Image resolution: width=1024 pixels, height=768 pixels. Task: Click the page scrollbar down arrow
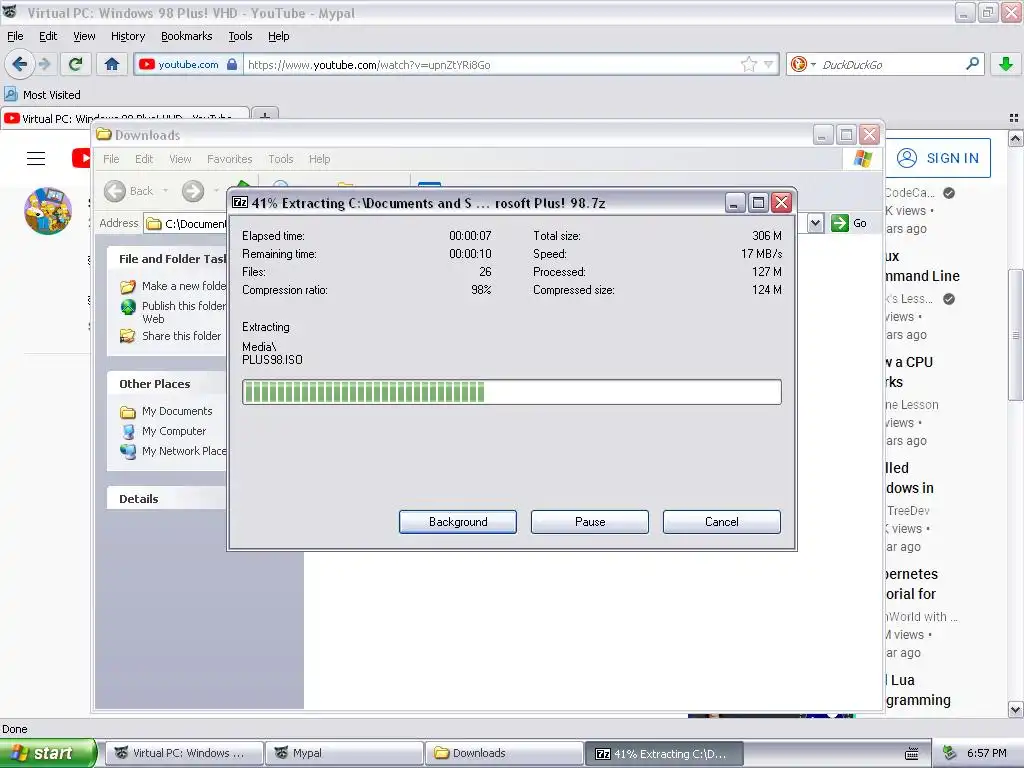[x=1016, y=709]
